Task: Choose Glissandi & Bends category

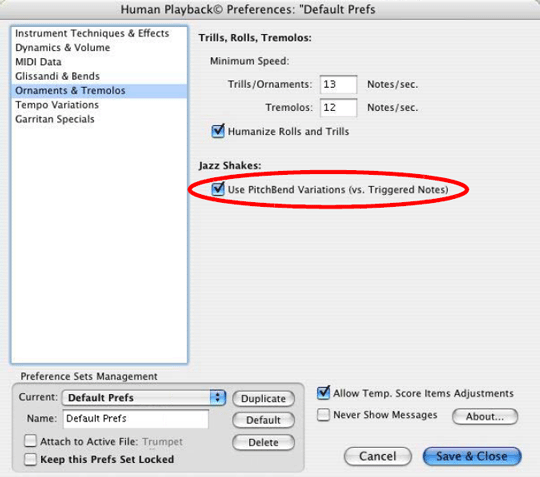Action: (99, 76)
